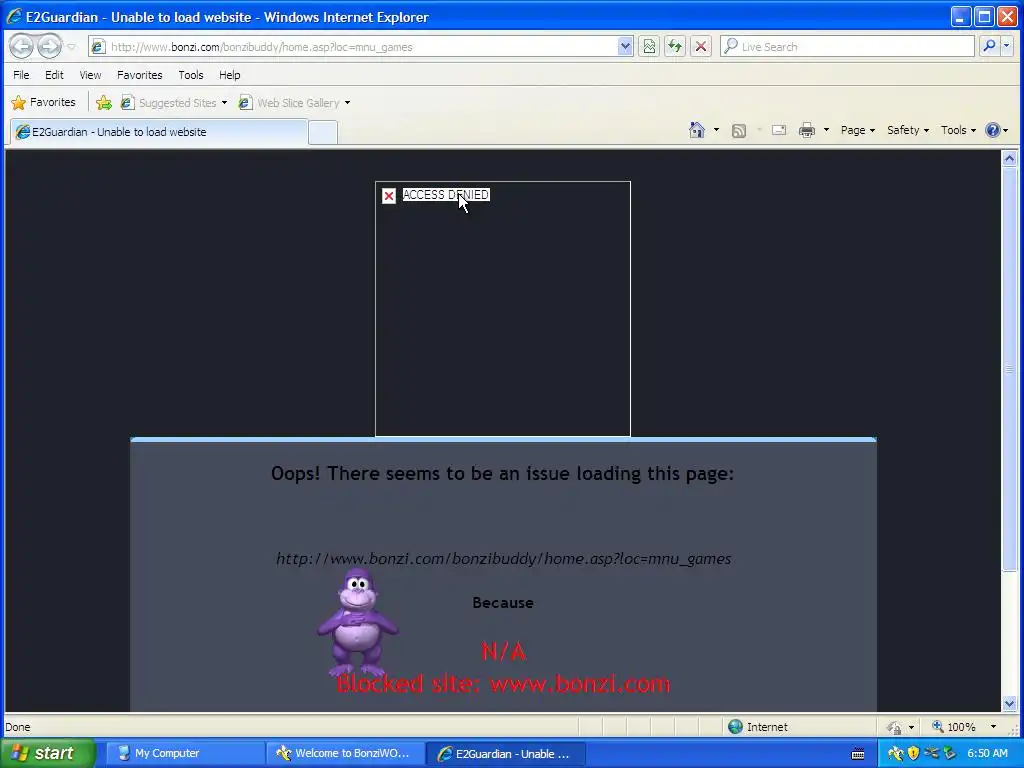Screen dimensions: 1024x768
Task: Add page to Favorites bar icon
Action: [103, 103]
